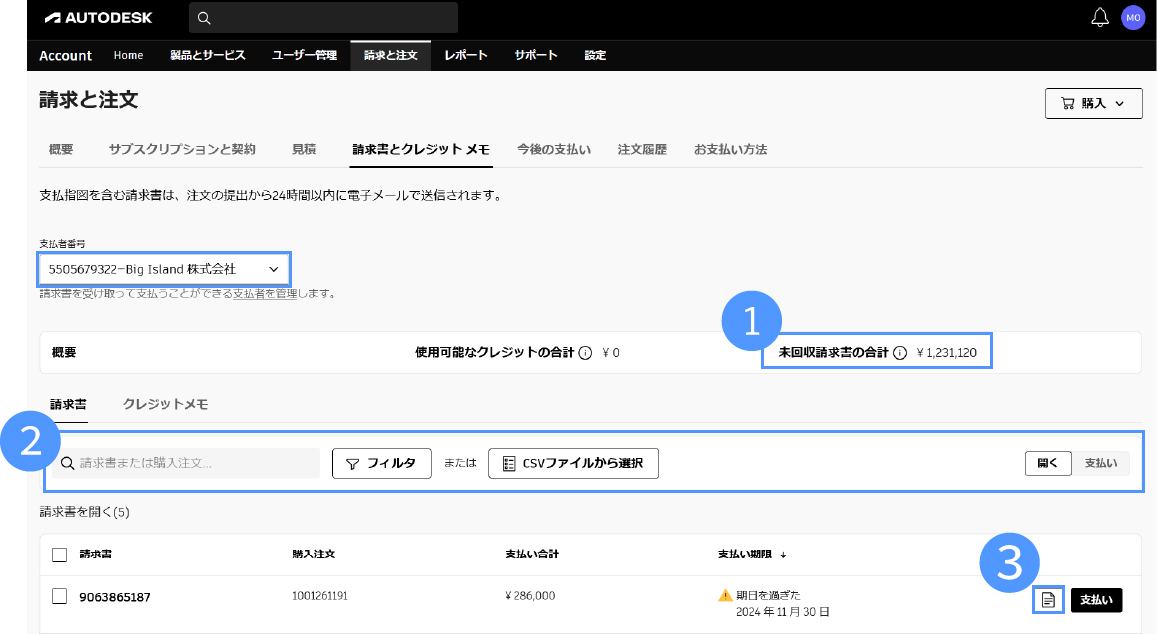This screenshot has width=1157, height=634.
Task: Switch the view toggle to 支払い
Action: point(1101,463)
